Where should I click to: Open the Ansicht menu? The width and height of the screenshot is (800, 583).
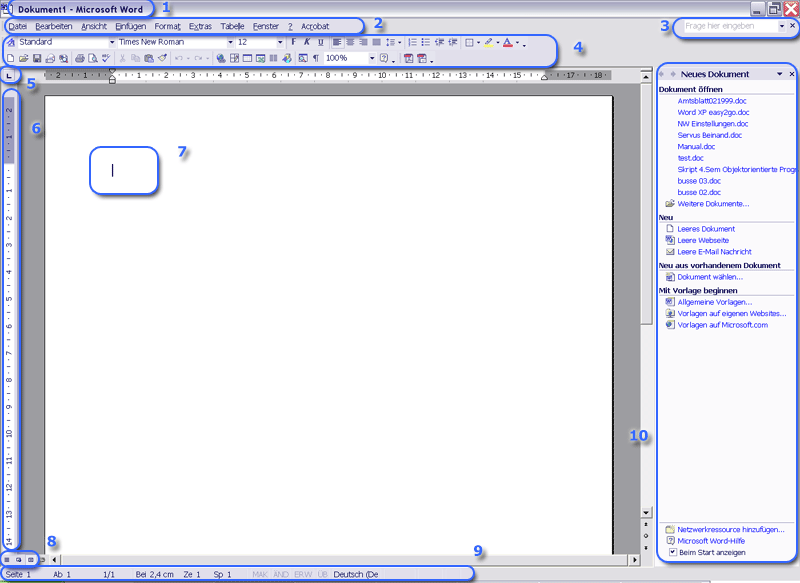pos(94,26)
